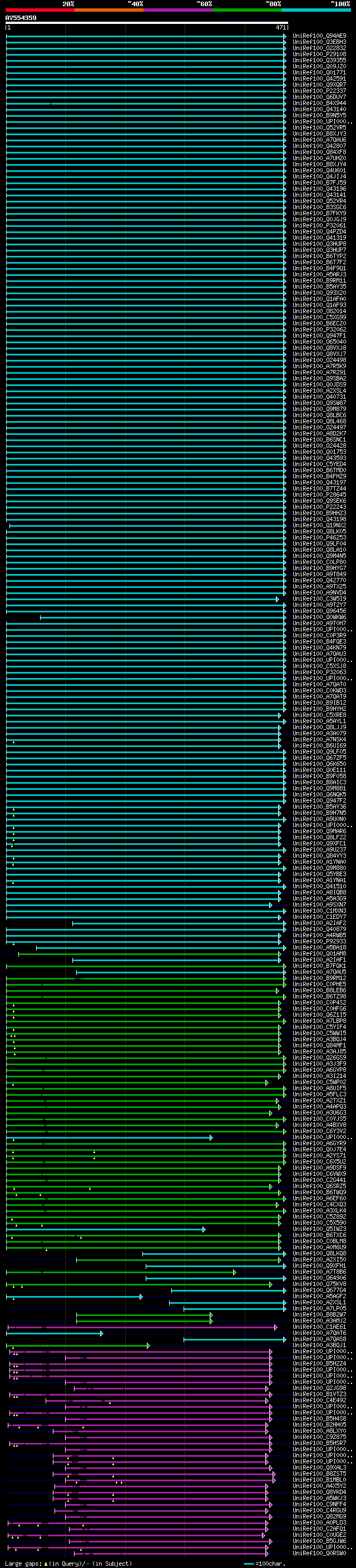Open hit UniRef100_Q26GS9
Image resolution: width=356 pixels, height=1568 pixels.
319,1057
